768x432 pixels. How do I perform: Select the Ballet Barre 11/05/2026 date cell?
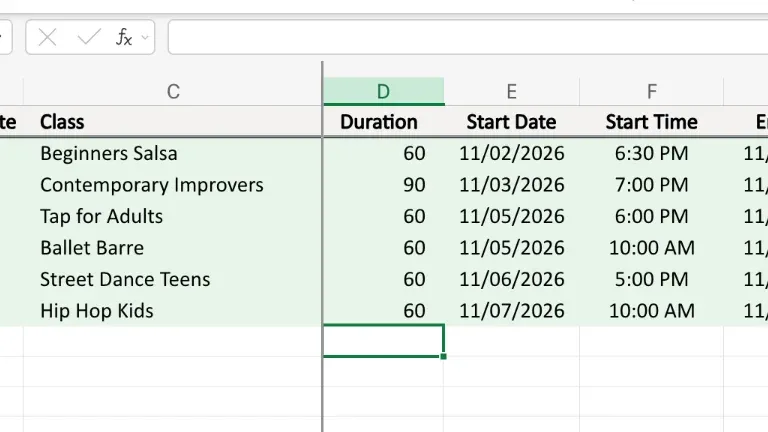(x=511, y=248)
